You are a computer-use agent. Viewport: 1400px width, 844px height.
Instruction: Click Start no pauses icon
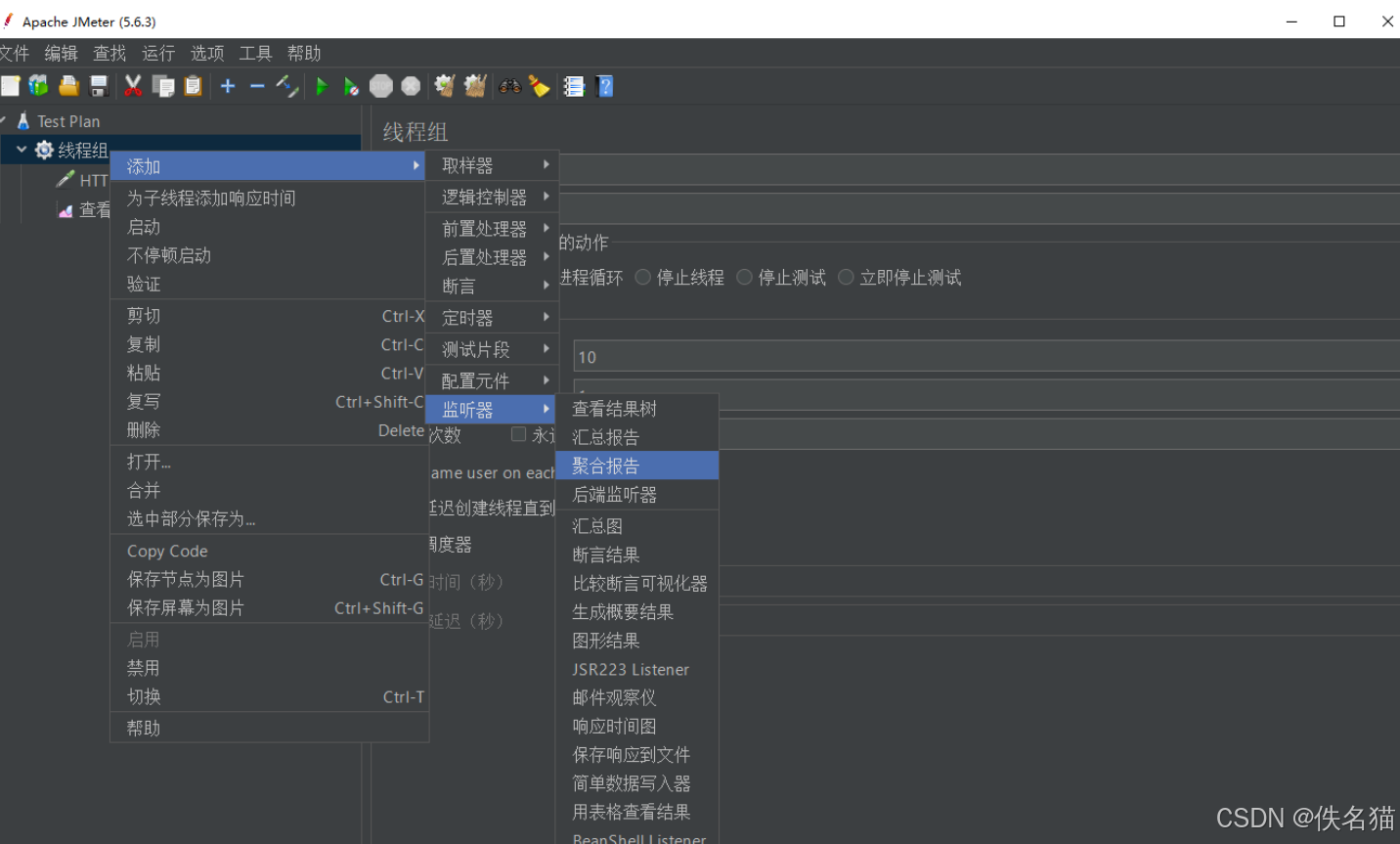point(351,86)
